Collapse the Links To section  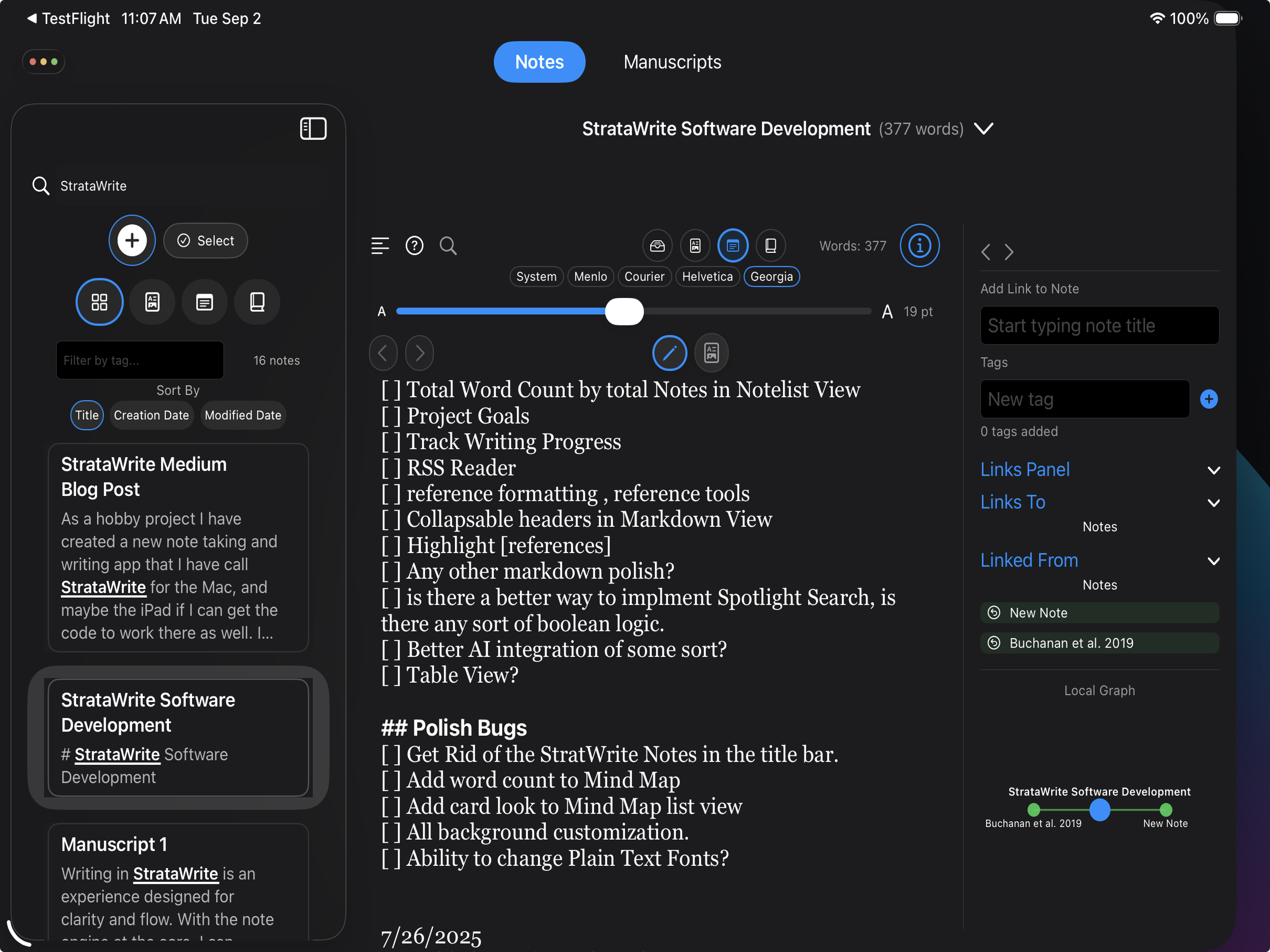pyautogui.click(x=1213, y=503)
